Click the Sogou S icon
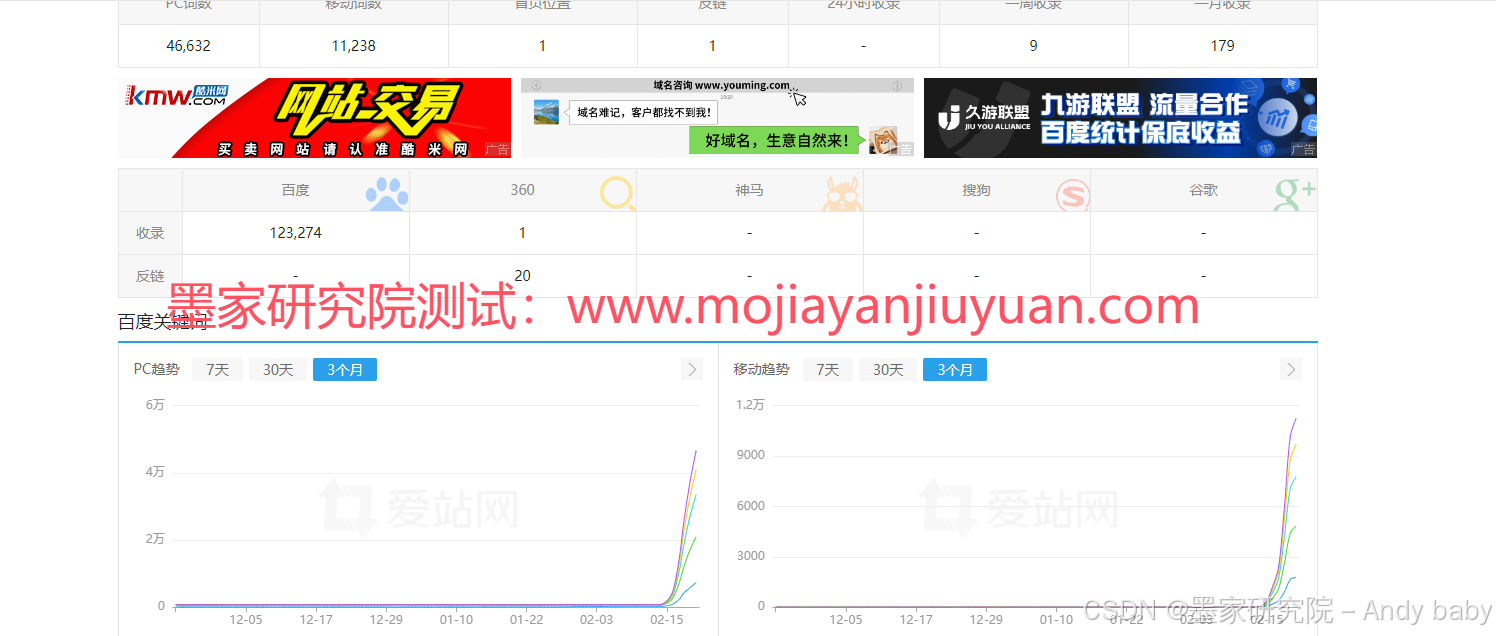Image resolution: width=1496 pixels, height=636 pixels. 1073,193
